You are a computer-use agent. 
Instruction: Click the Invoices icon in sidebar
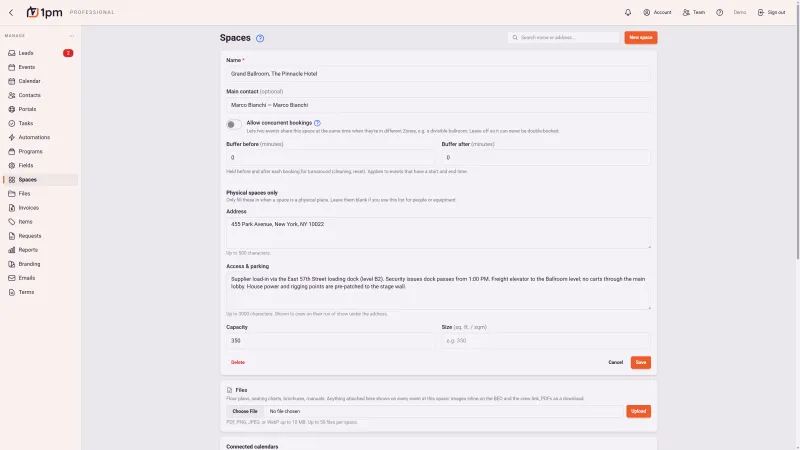click(12, 208)
